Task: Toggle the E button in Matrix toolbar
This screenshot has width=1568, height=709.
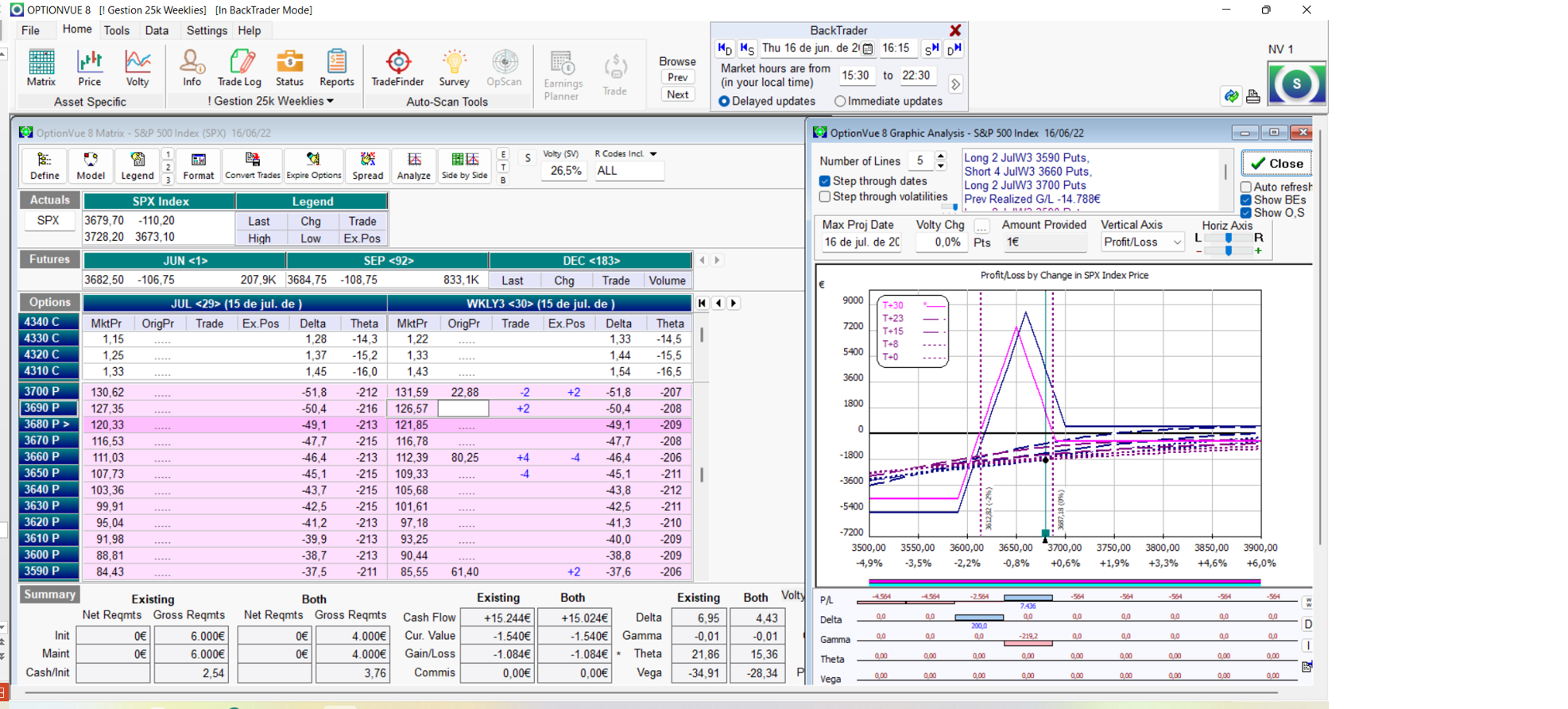Action: tap(503, 154)
